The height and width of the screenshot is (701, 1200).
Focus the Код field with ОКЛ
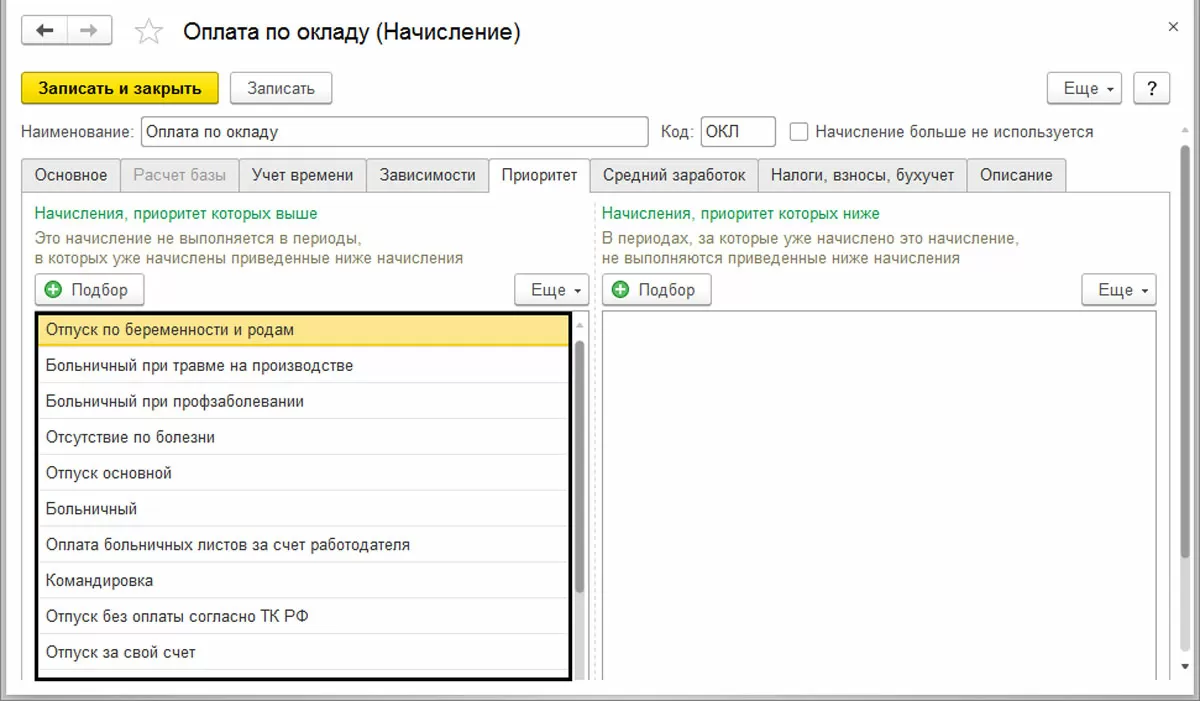738,132
